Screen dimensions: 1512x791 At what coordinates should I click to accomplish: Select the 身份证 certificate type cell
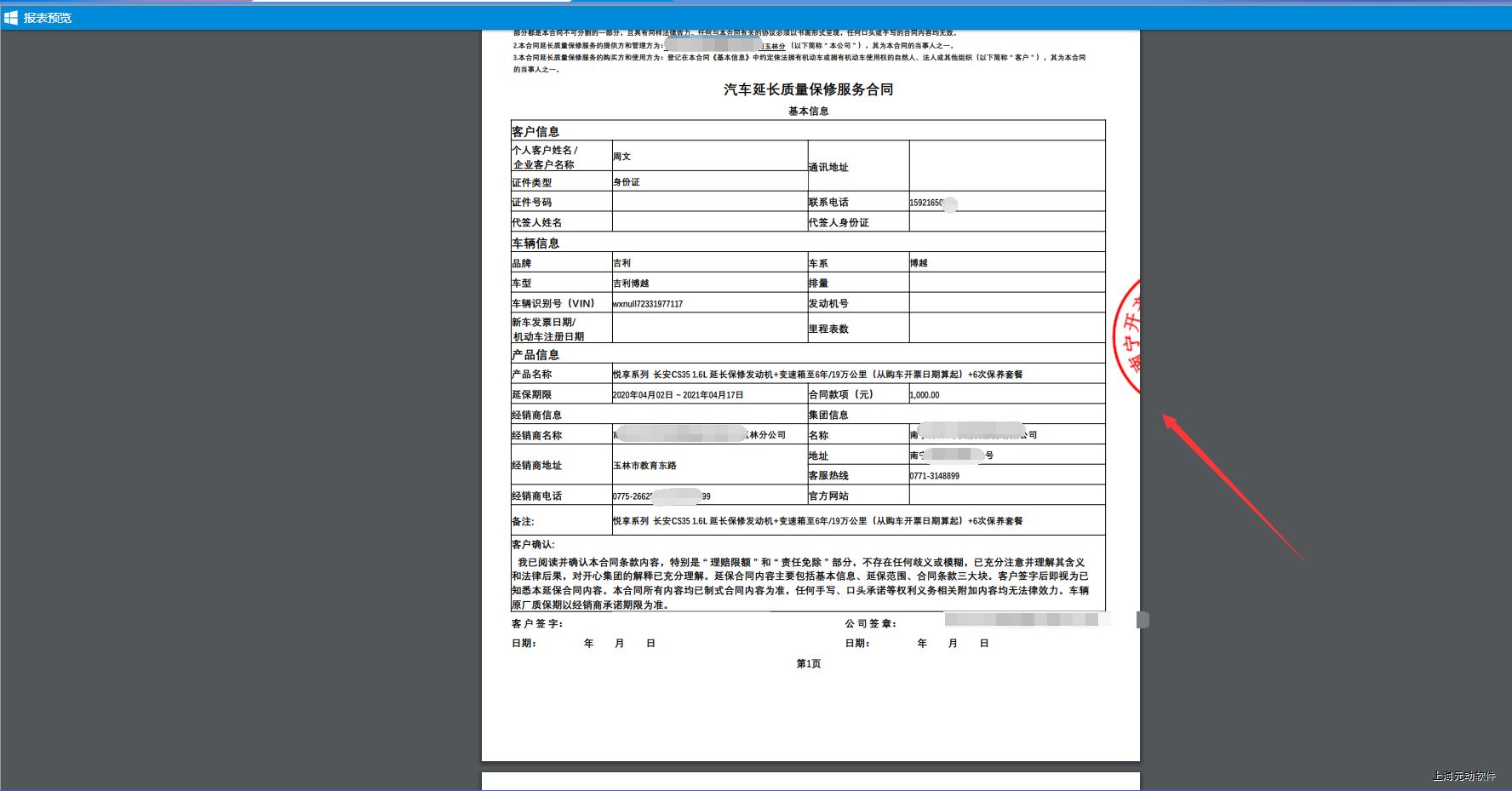click(x=627, y=182)
